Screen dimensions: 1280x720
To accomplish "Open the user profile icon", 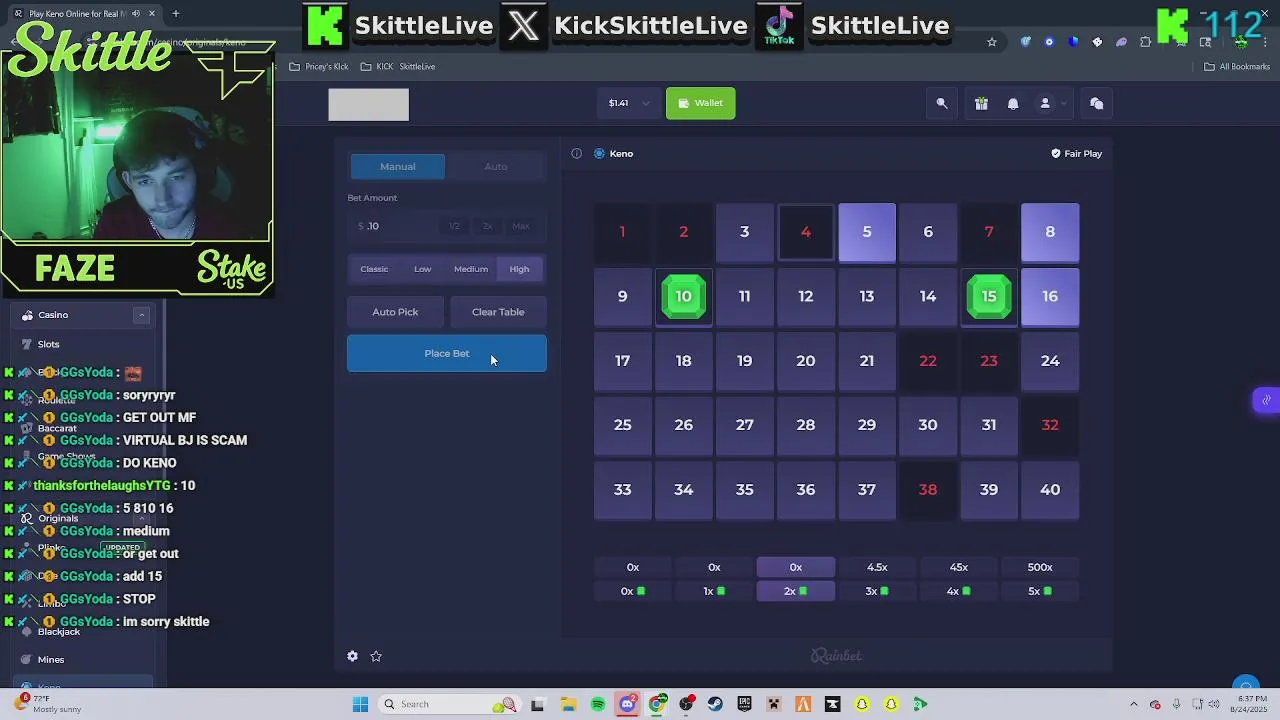I will [1045, 103].
